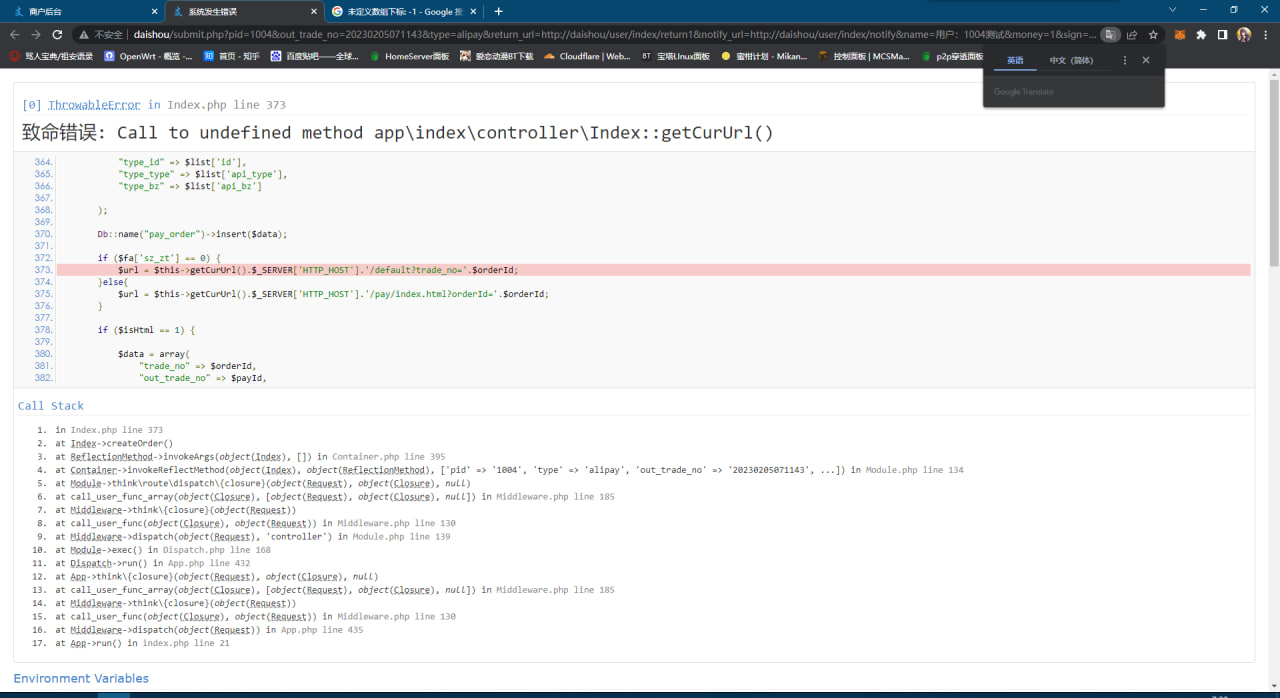Click the user profile avatar
1280x698 pixels.
point(1244,34)
